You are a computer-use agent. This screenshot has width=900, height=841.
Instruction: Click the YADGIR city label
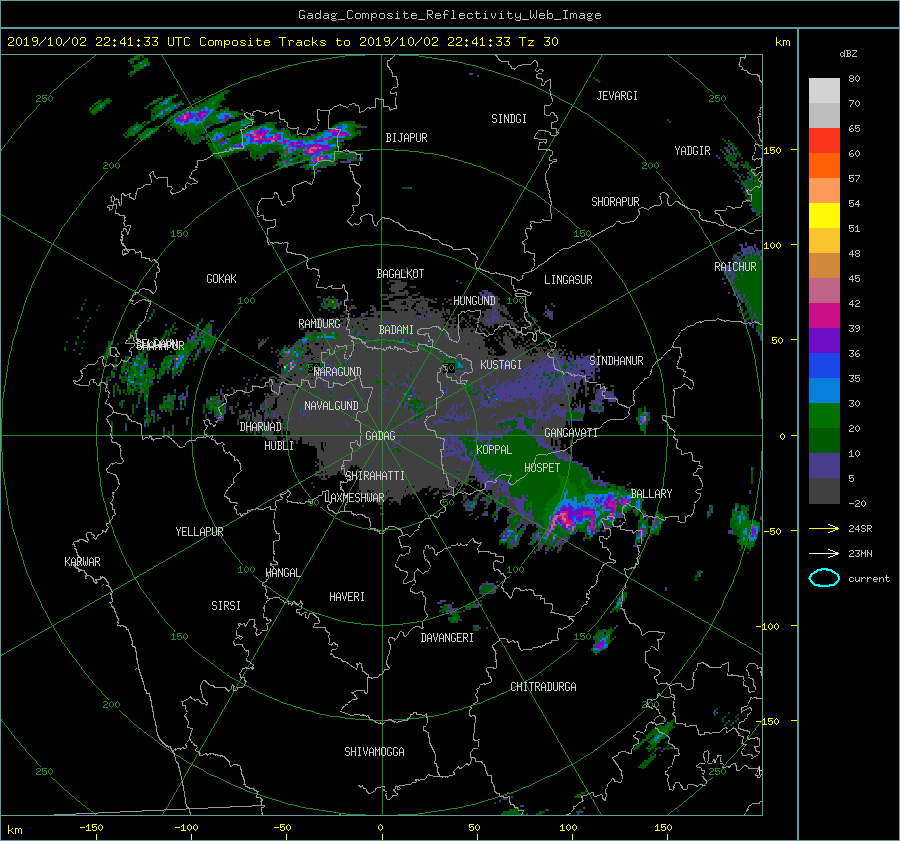(692, 151)
